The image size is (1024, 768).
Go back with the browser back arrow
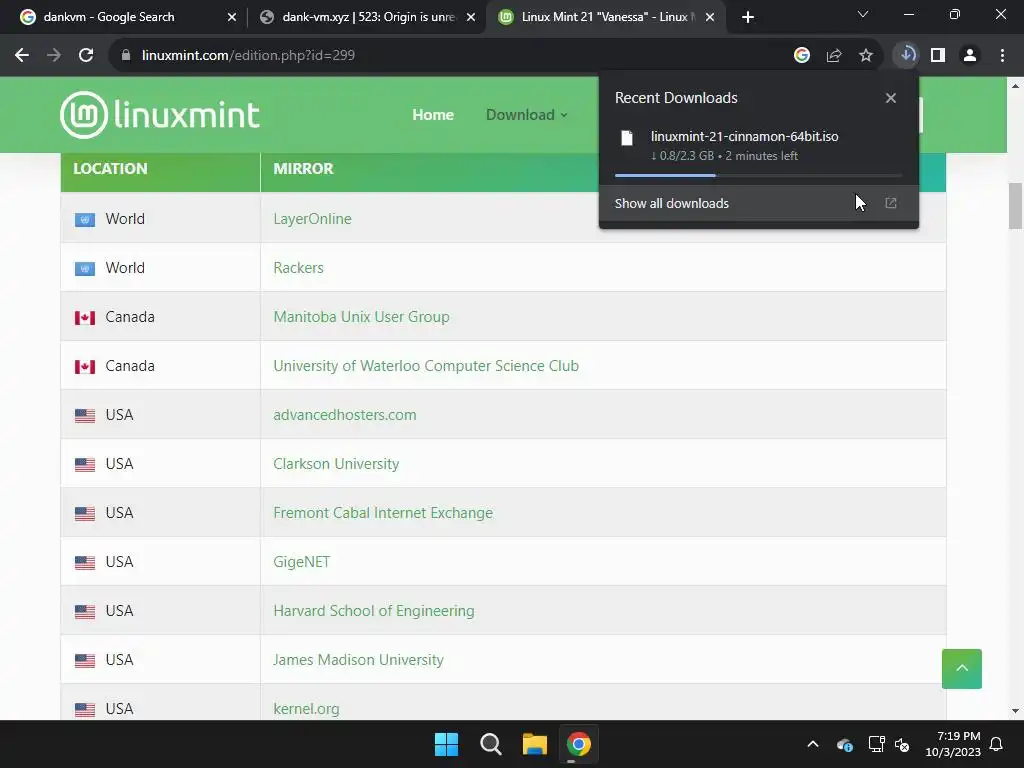(22, 56)
